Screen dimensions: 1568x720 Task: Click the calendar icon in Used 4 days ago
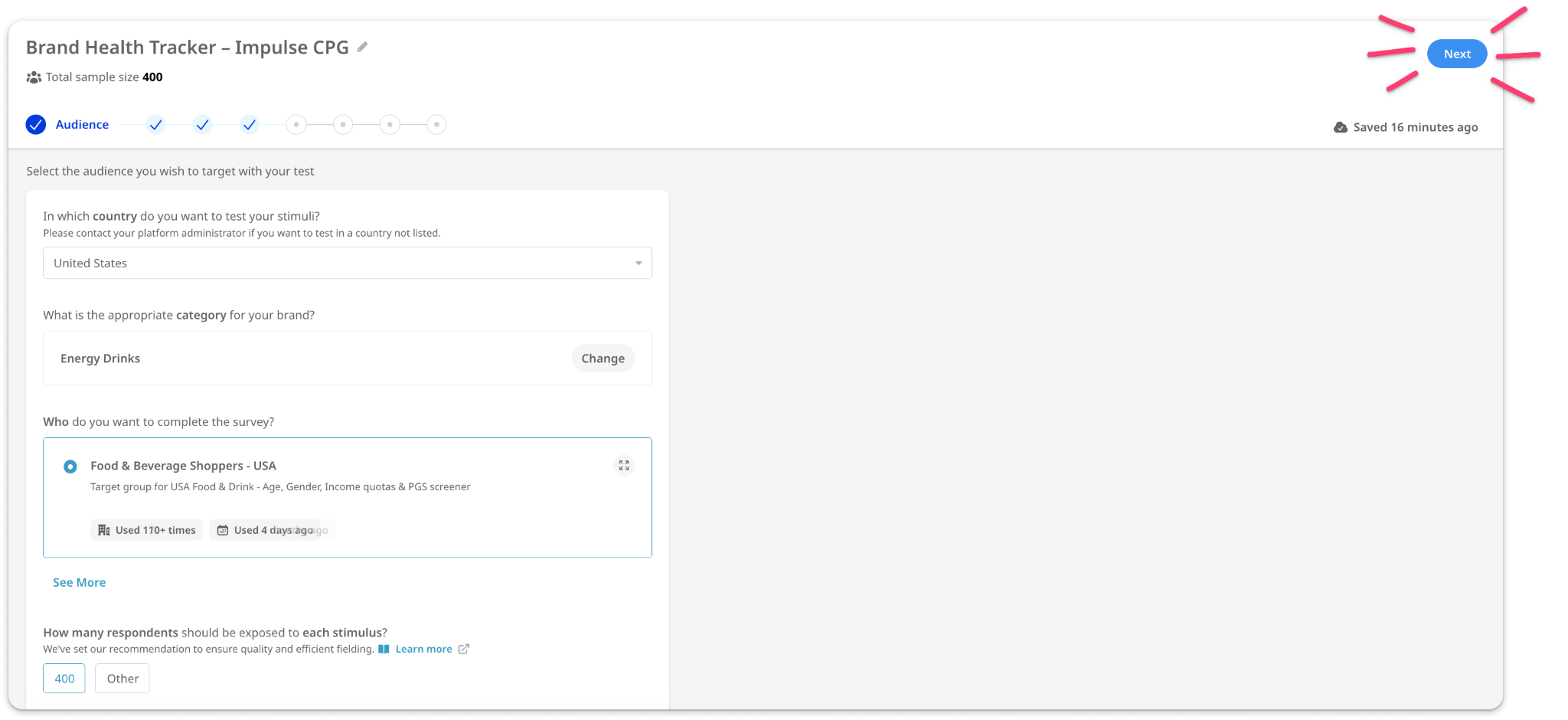click(223, 530)
